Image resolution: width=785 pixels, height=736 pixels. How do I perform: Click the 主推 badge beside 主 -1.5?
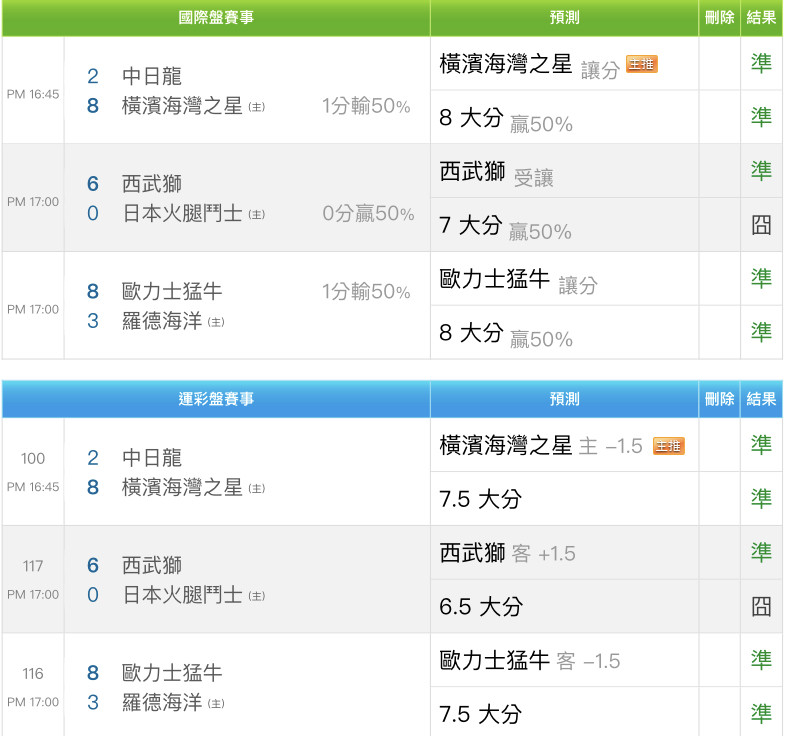pyautogui.click(x=668, y=446)
